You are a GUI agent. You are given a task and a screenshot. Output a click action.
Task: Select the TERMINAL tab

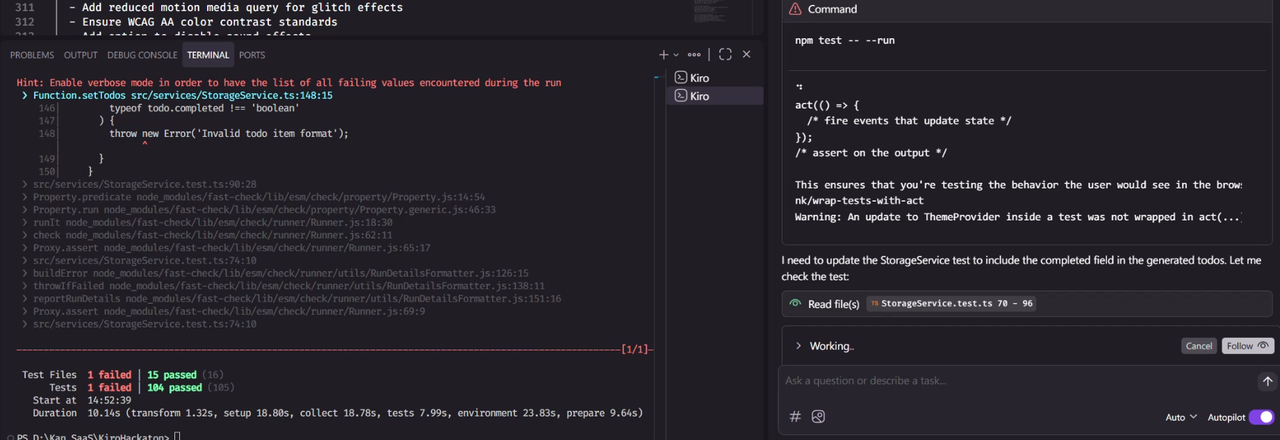click(208, 55)
